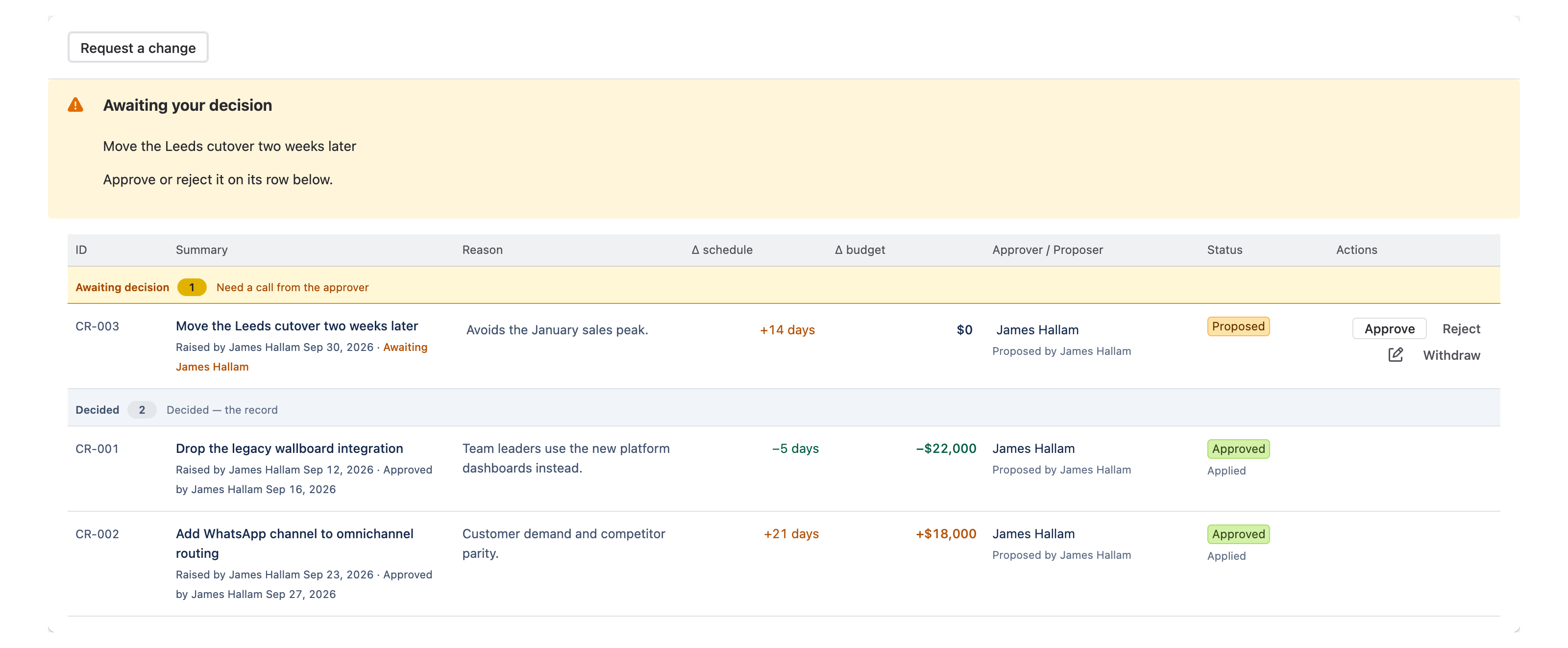
Task: Click the '+14 days' schedule value
Action: [787, 329]
